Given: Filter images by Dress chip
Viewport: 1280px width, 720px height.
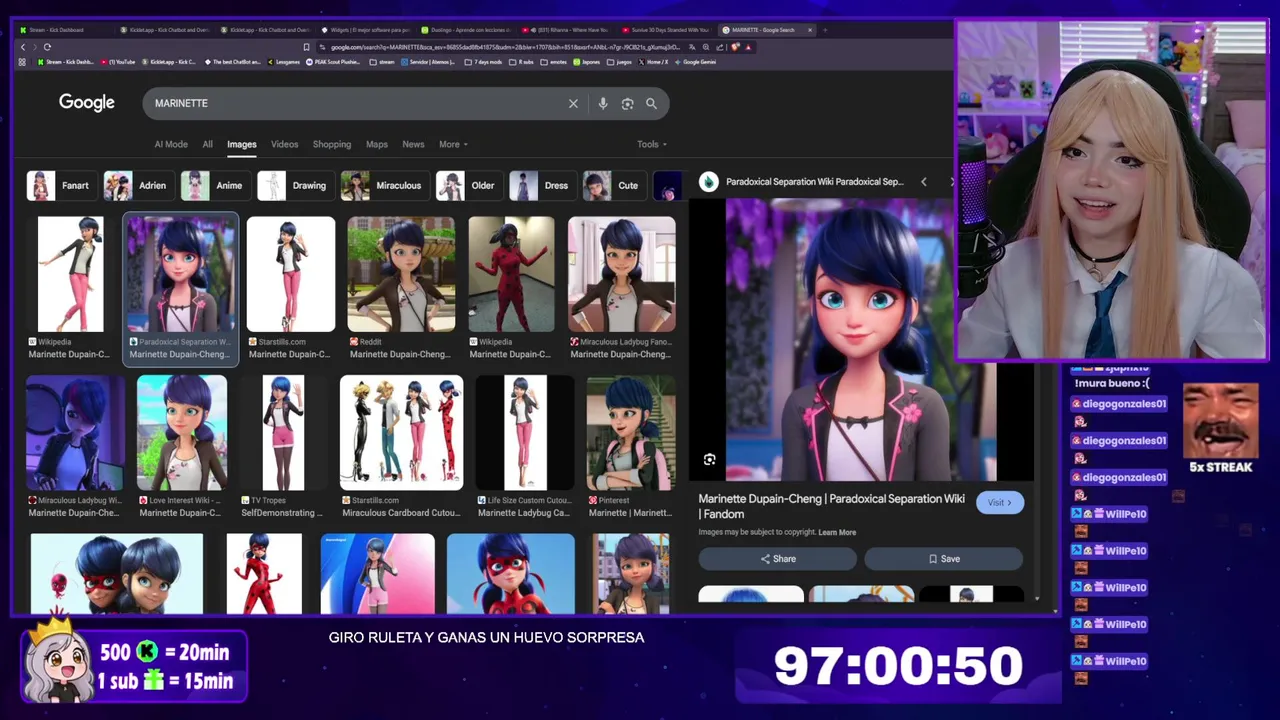Looking at the screenshot, I should [x=541, y=186].
